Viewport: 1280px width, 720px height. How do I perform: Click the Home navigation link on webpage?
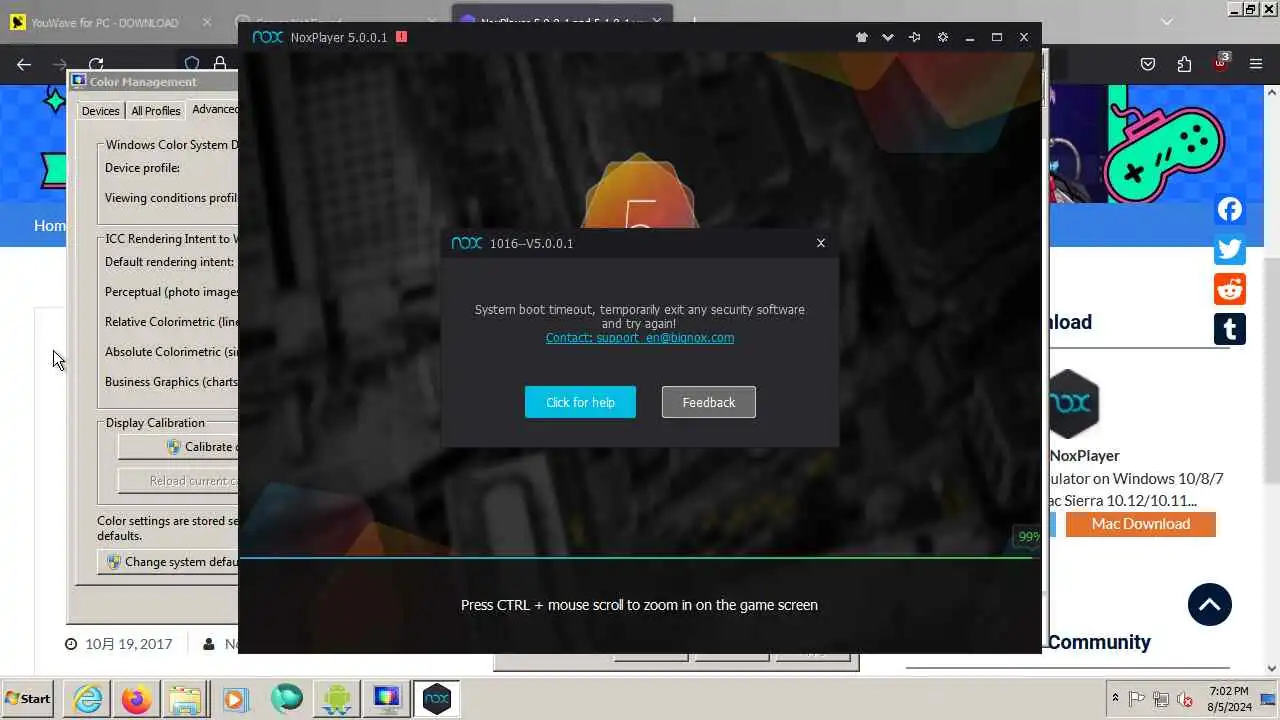pos(50,226)
